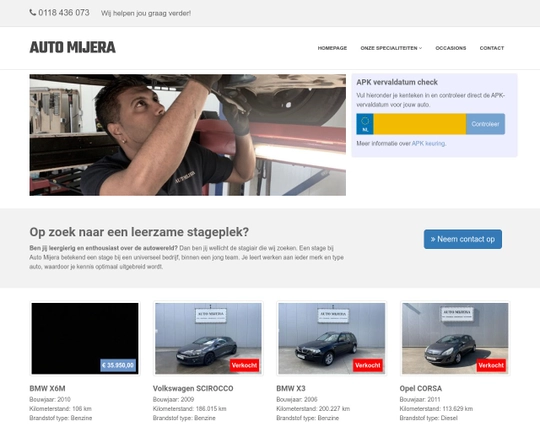Image resolution: width=540 pixels, height=432 pixels.
Task: Click the blue NL EU flag badge
Action: 365,124
